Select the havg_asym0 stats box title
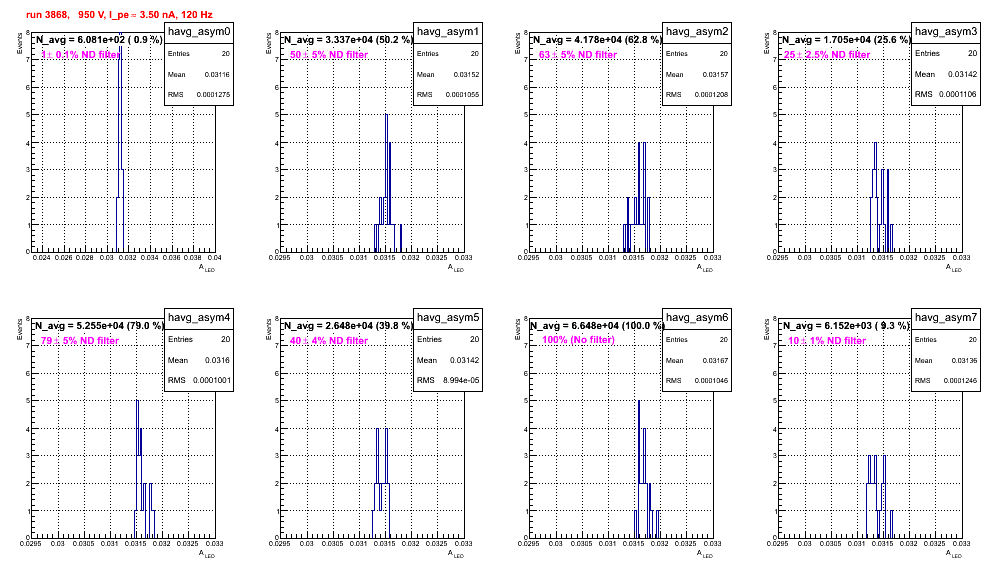Viewport: 996px width, 572px height. click(x=199, y=32)
